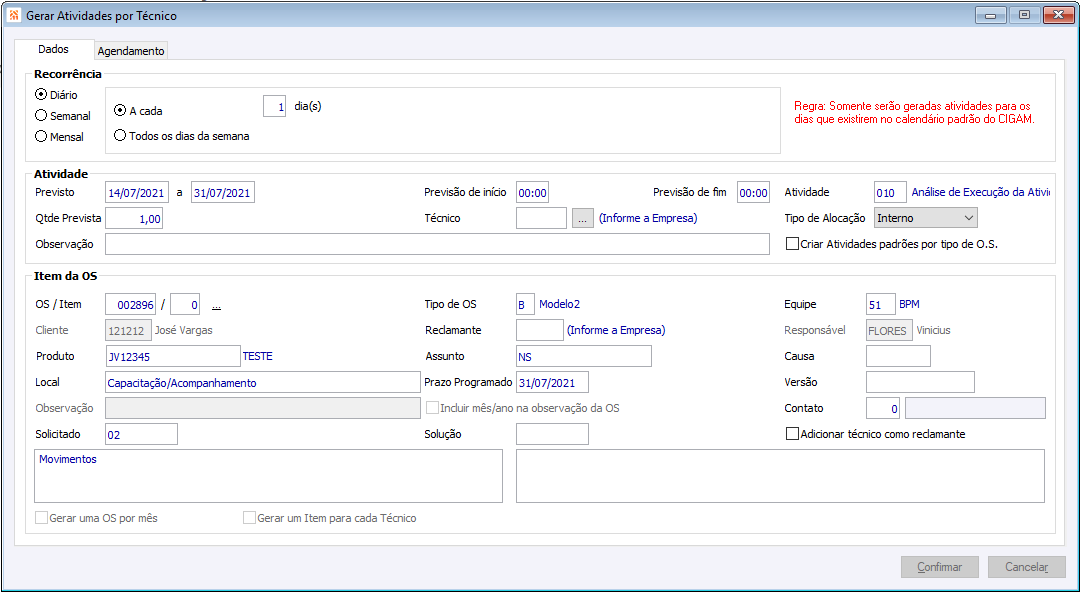Switch to the Agendamento tab
The width and height of the screenshot is (1081, 592).
tap(131, 51)
